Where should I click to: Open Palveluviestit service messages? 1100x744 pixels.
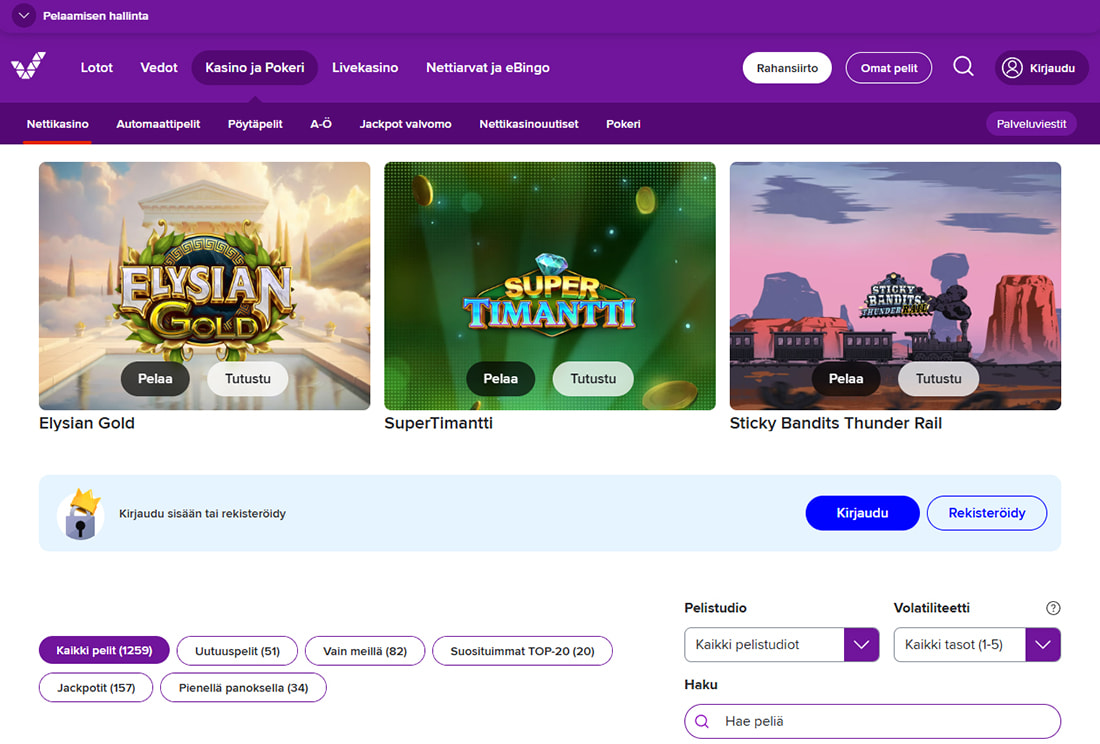1031,124
